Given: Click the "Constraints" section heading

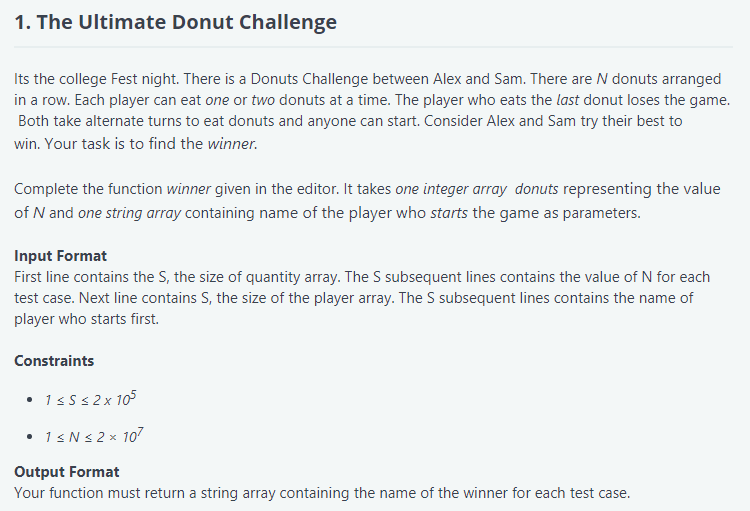Looking at the screenshot, I should pos(54,360).
